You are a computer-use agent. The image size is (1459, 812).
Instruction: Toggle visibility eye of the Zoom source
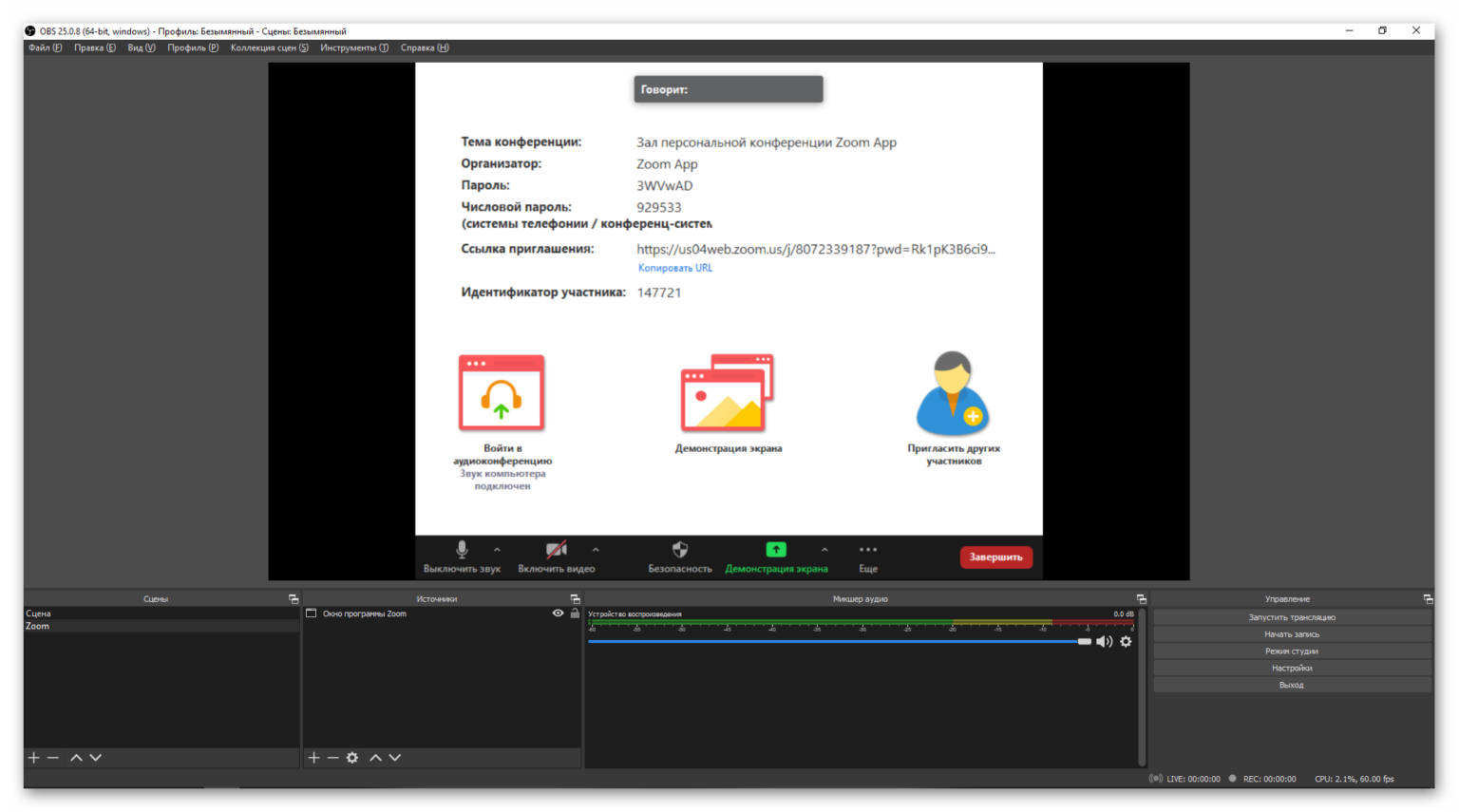point(559,614)
